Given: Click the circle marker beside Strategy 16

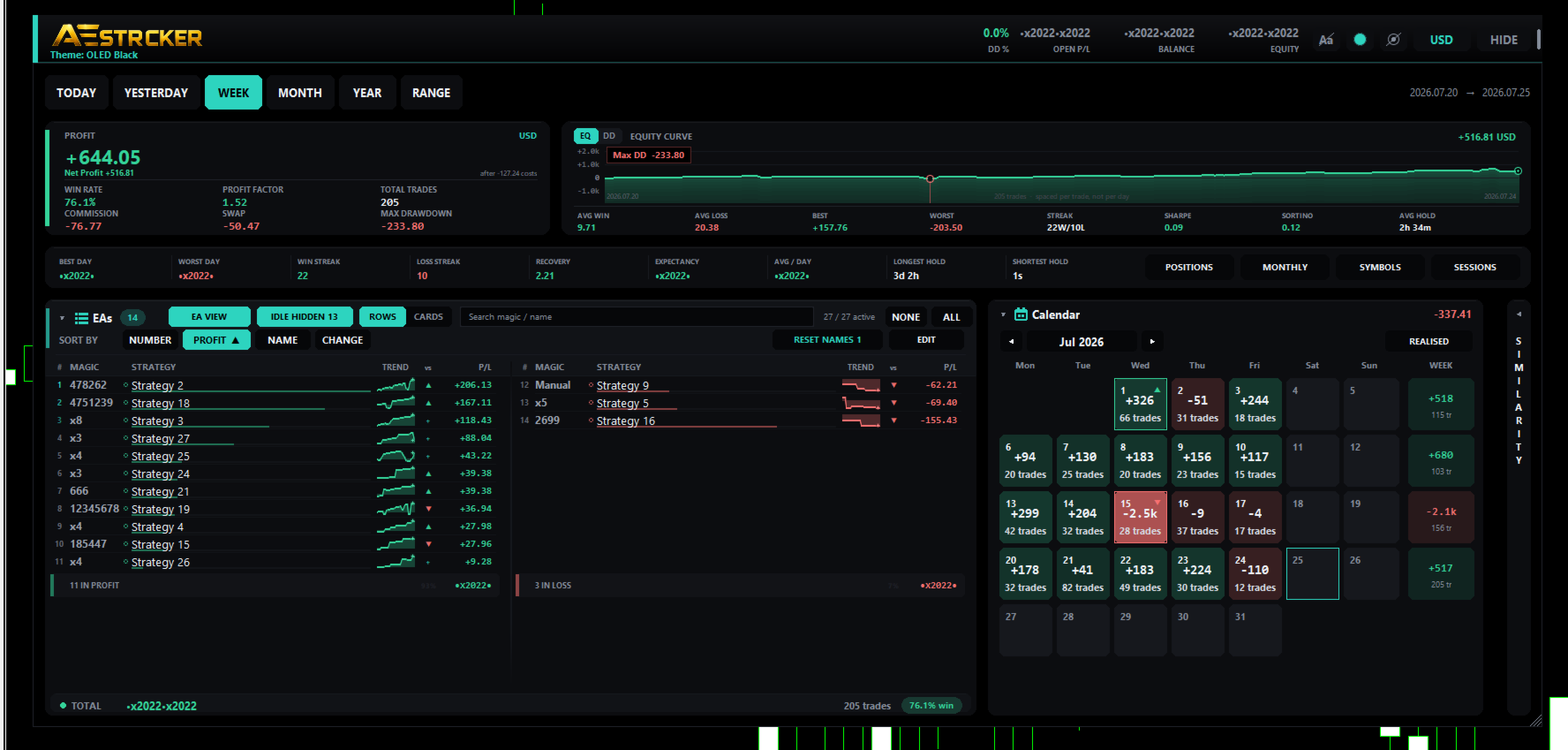Looking at the screenshot, I should [x=591, y=420].
